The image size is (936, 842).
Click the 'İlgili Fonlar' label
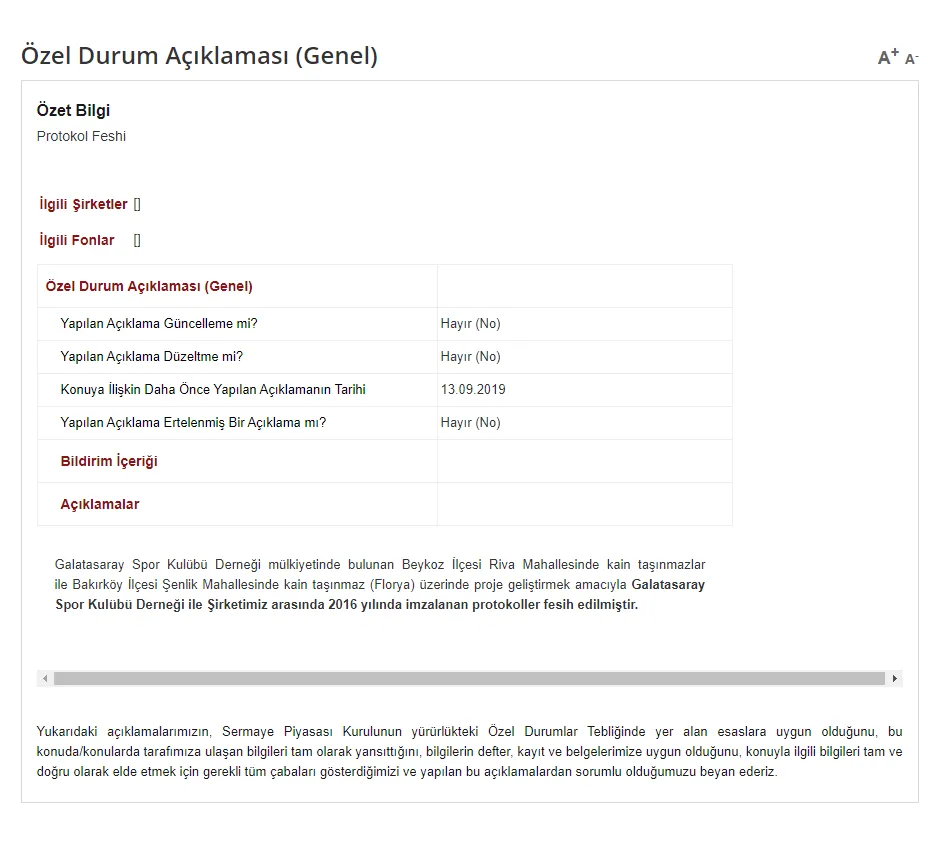pos(76,240)
